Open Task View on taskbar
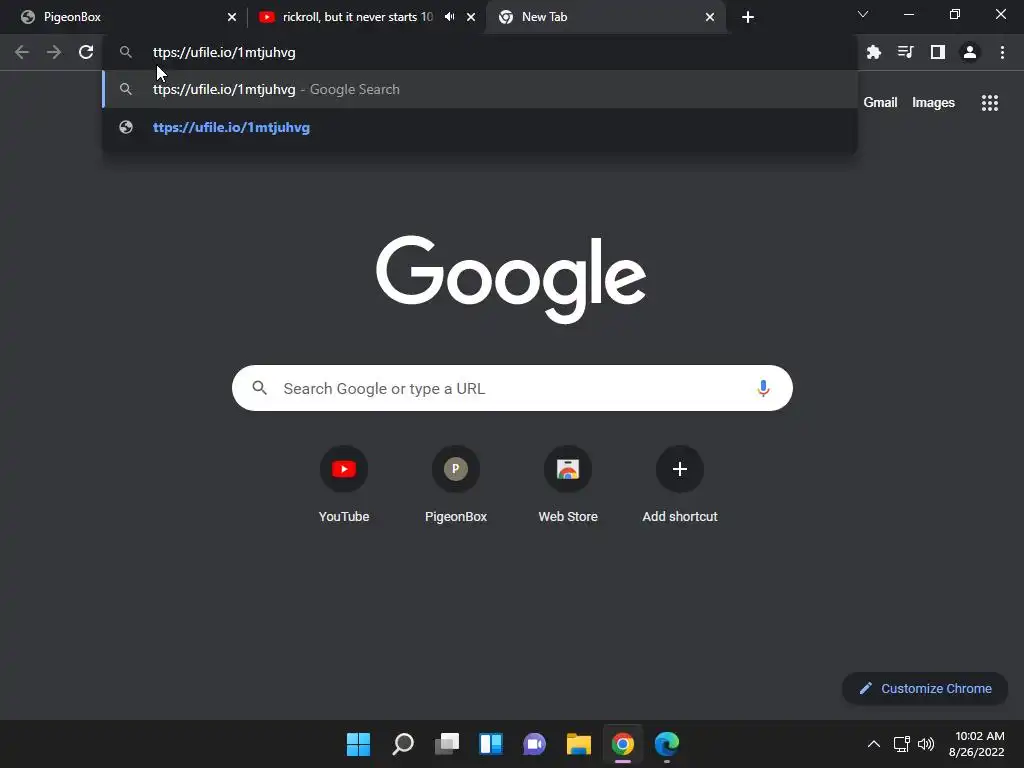1024x768 pixels. pos(447,744)
